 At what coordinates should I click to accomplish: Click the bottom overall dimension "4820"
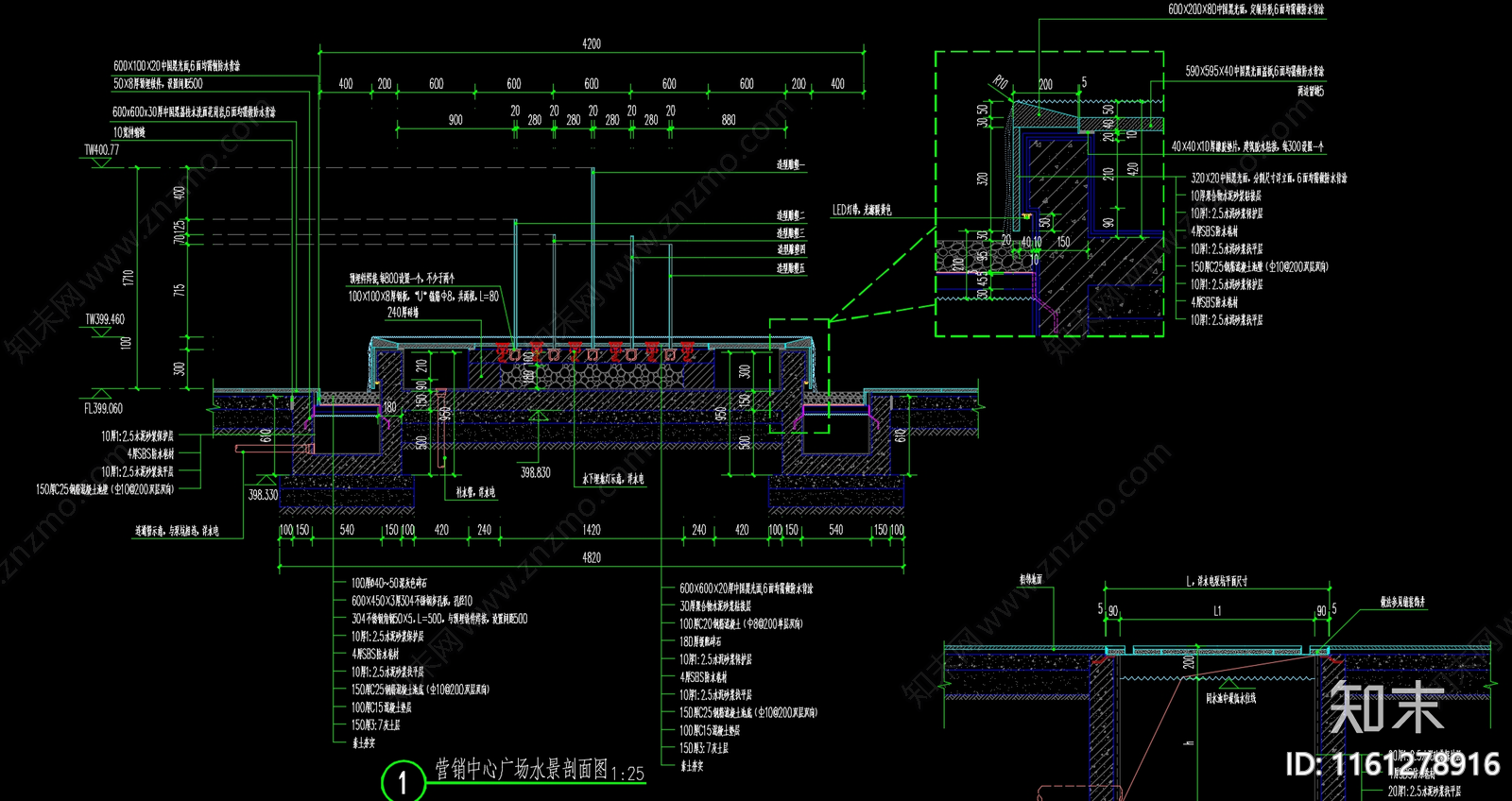point(592,558)
